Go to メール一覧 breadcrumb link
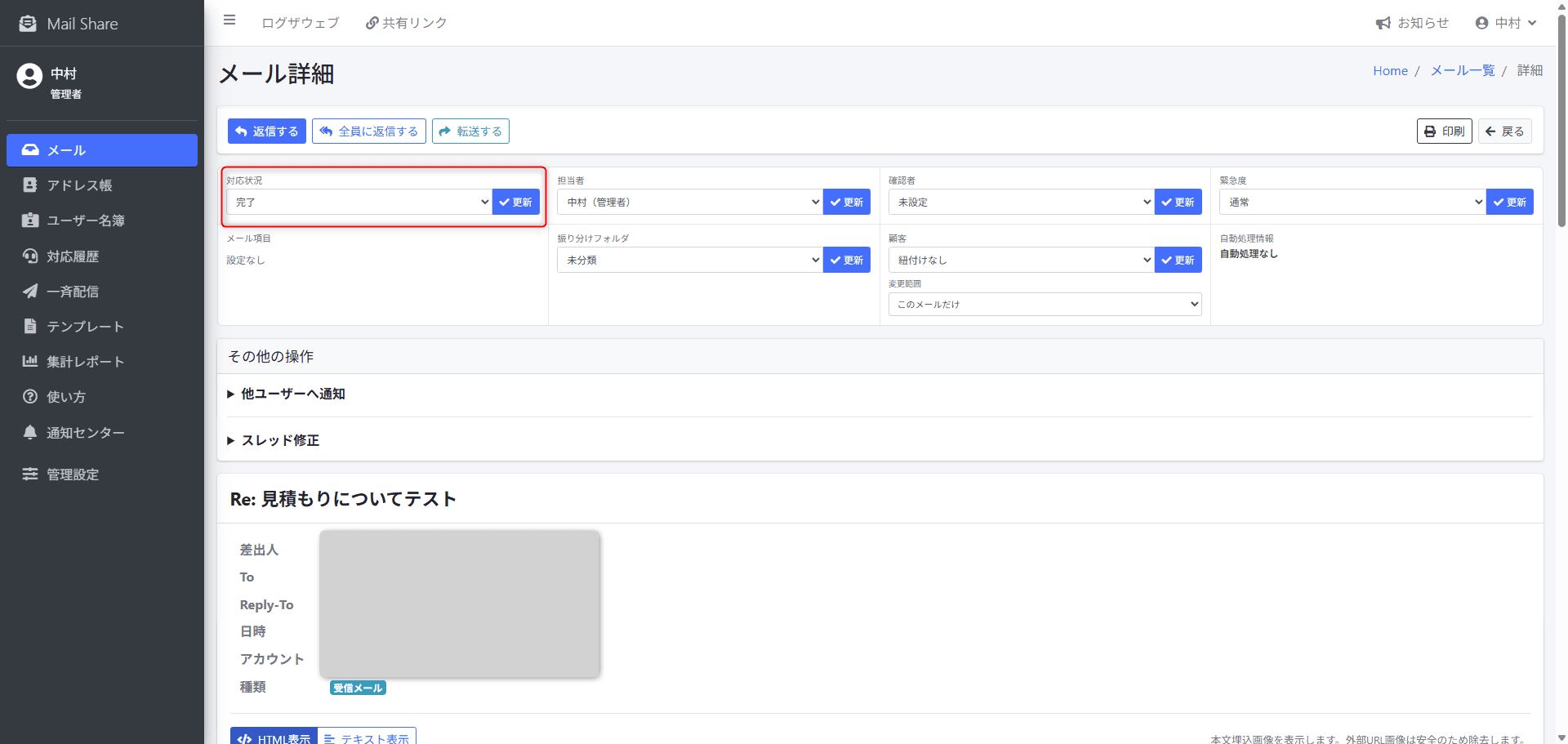 pyautogui.click(x=1463, y=71)
